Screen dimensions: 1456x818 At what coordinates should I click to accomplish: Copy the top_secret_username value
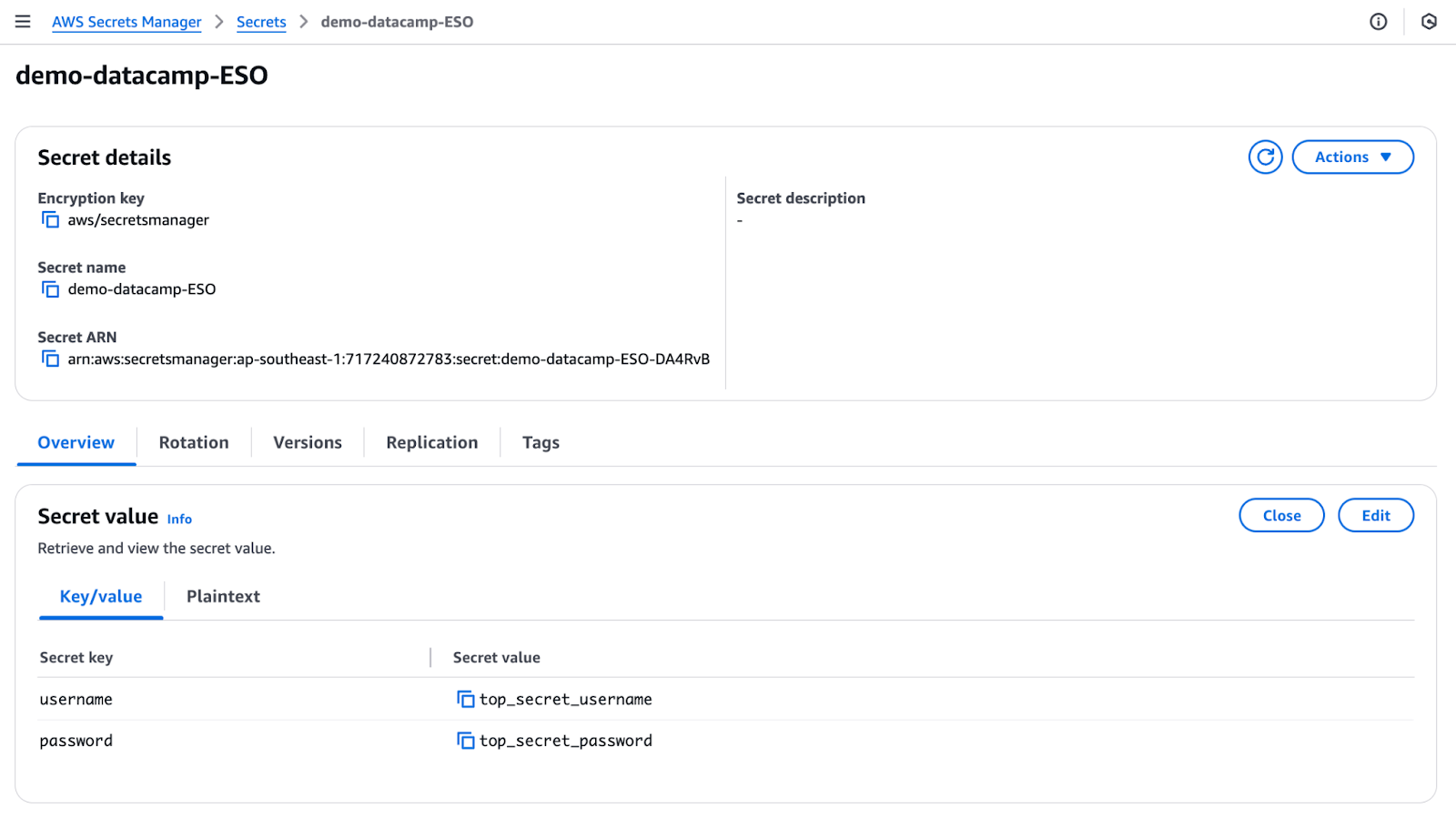pos(465,699)
